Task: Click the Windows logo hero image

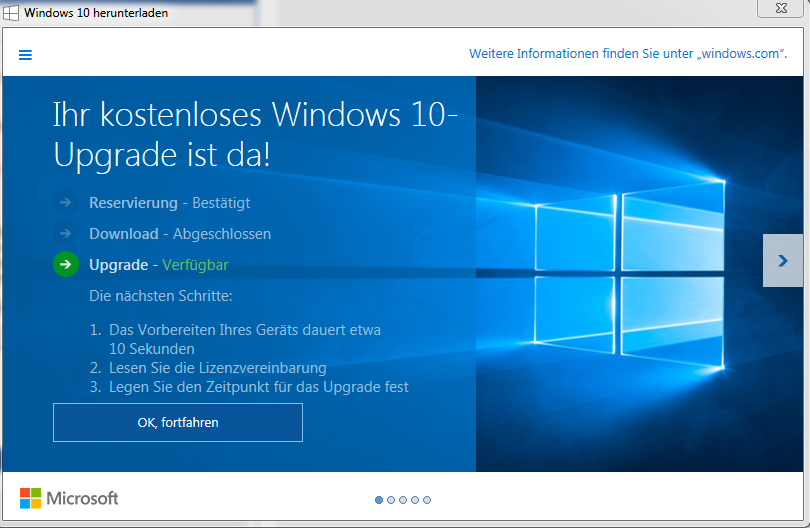Action: [x=630, y=274]
